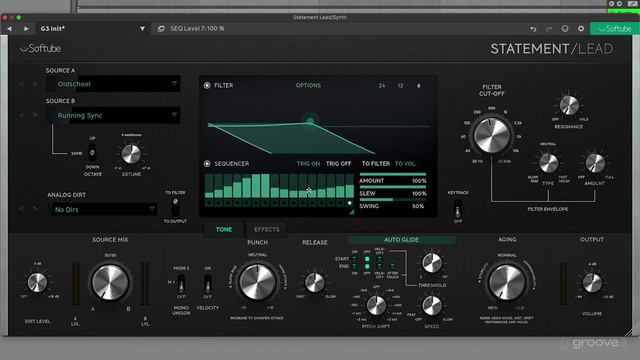Viewport: 640px width, 360px height.
Task: Go to the next preset with right arrow
Action: coord(26,29)
